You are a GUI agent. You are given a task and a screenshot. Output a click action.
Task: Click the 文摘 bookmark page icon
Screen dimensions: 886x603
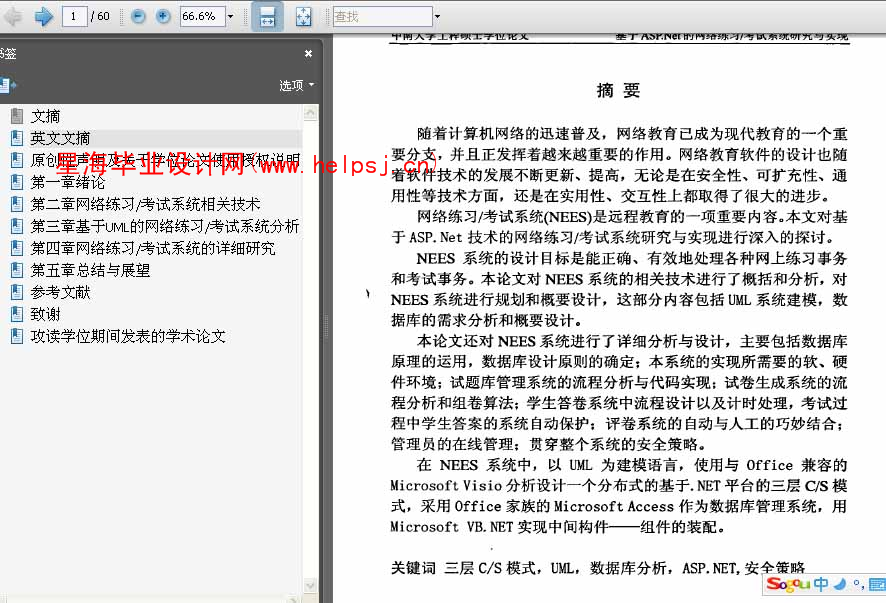click(x=17, y=116)
